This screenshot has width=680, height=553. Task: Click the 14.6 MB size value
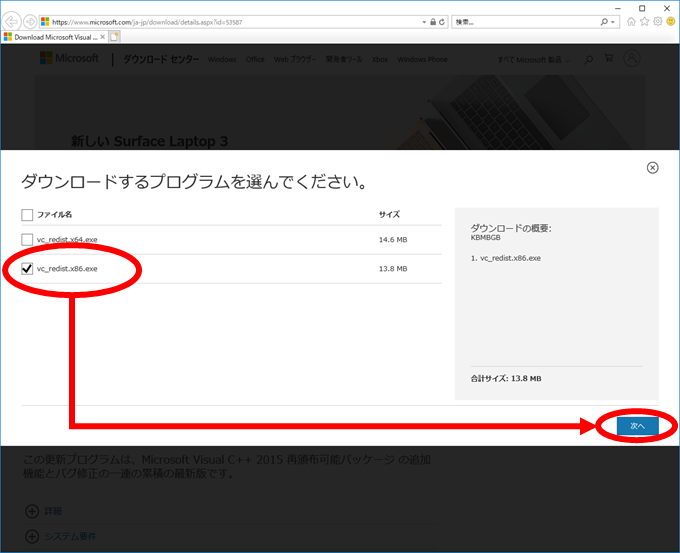393,239
